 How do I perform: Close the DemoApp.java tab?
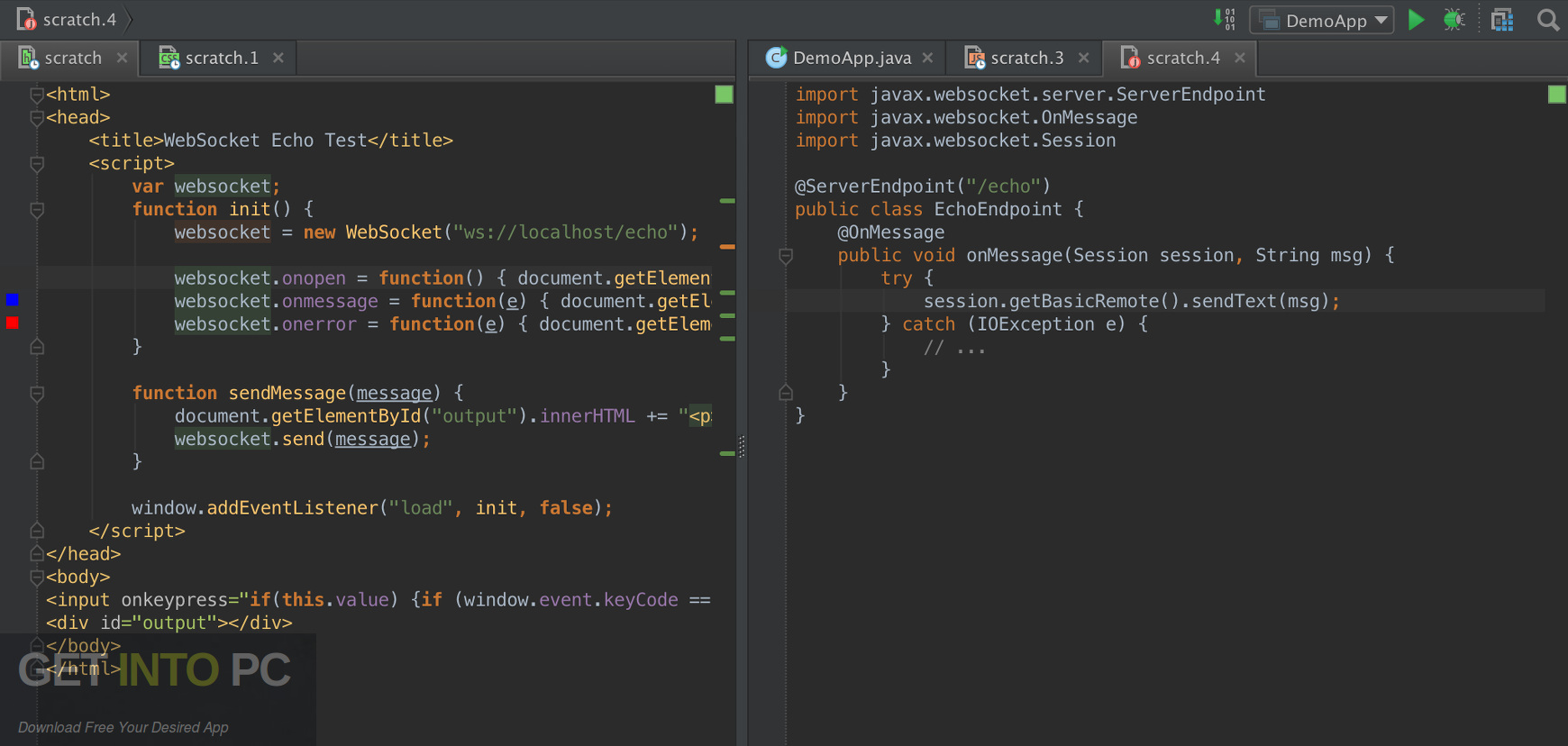click(927, 58)
